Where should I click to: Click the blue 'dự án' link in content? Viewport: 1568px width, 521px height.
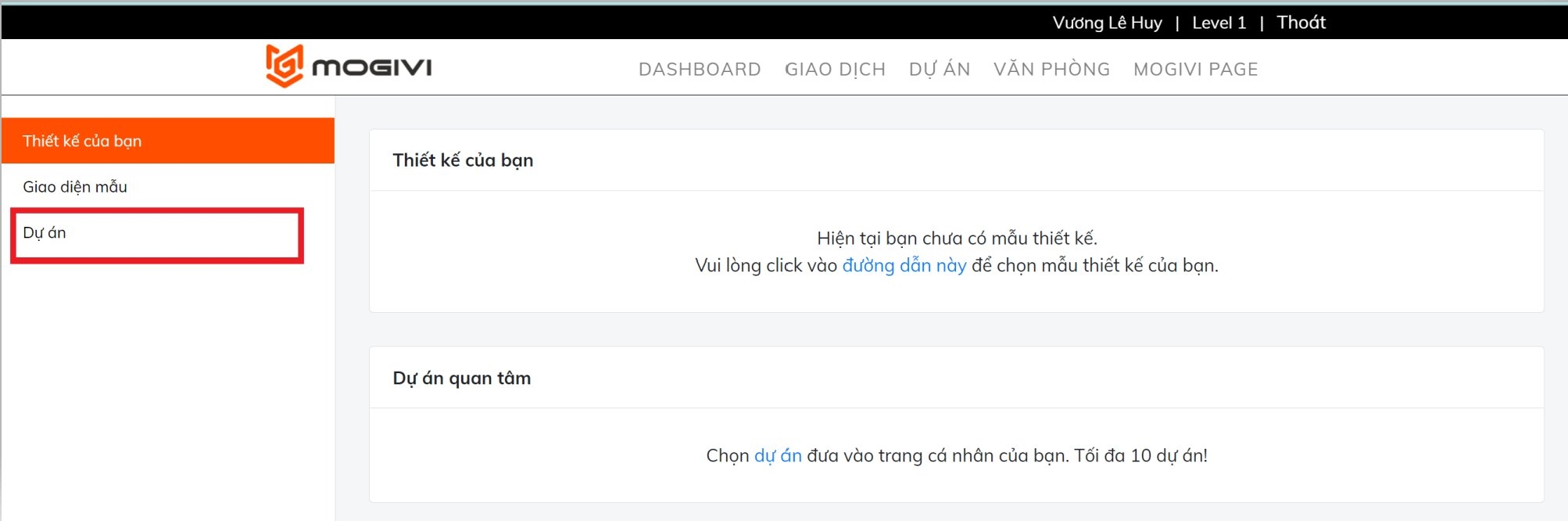[778, 456]
